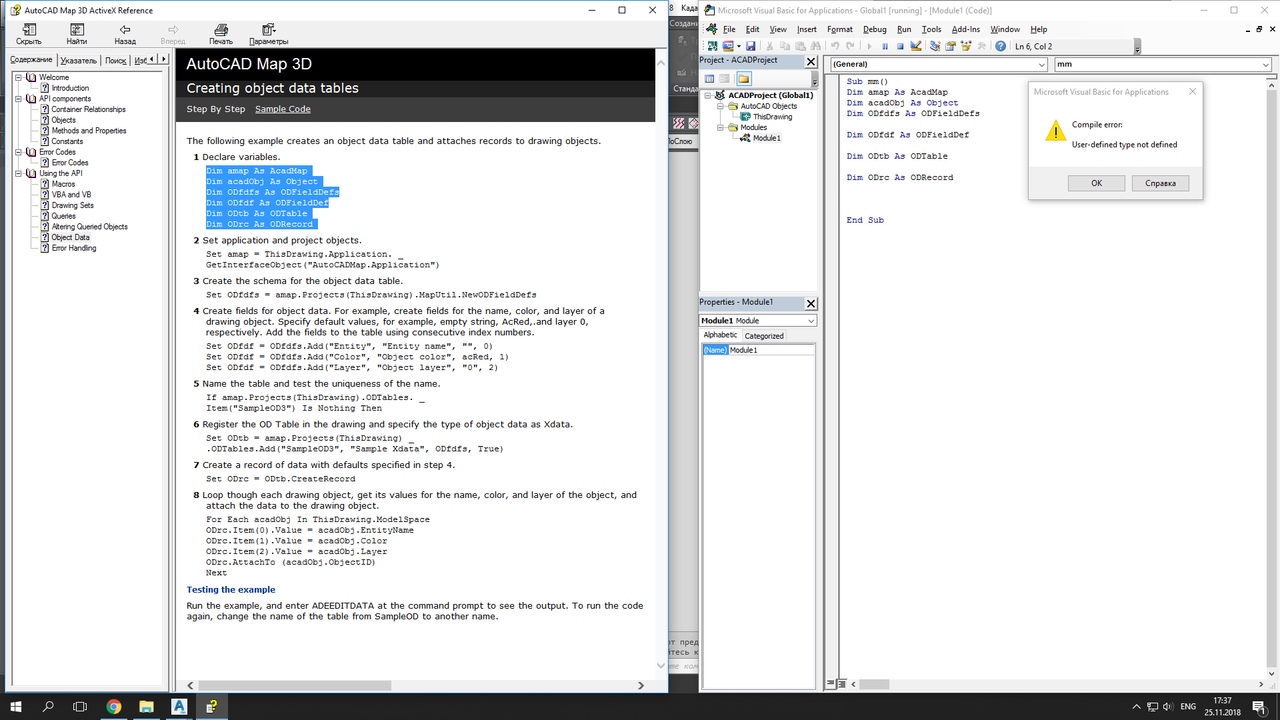Open Project Explorer via toolbar icon
Viewport: 1280px width, 720px height.
(935, 46)
